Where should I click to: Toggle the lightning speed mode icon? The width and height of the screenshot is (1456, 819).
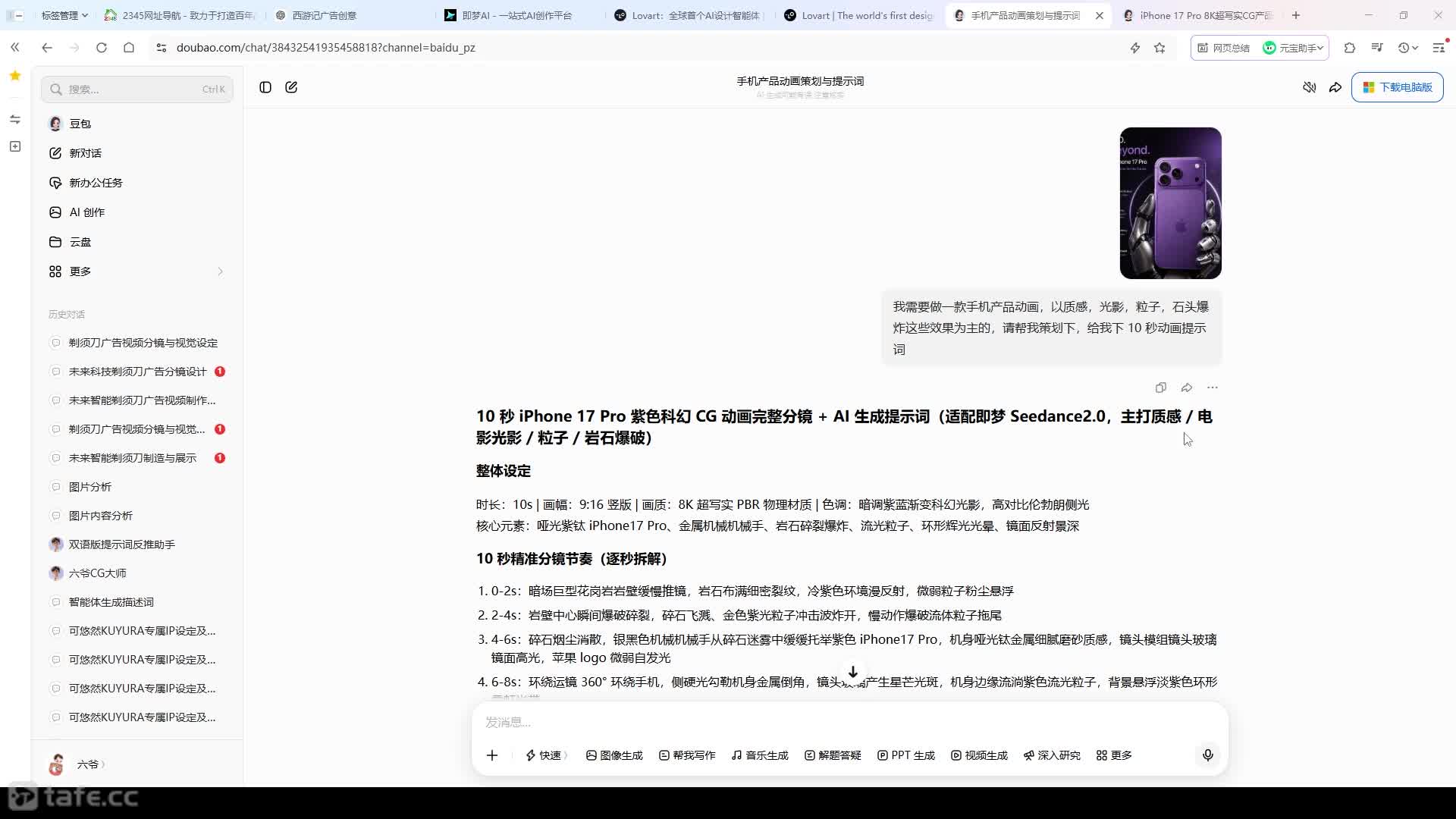point(1135,48)
